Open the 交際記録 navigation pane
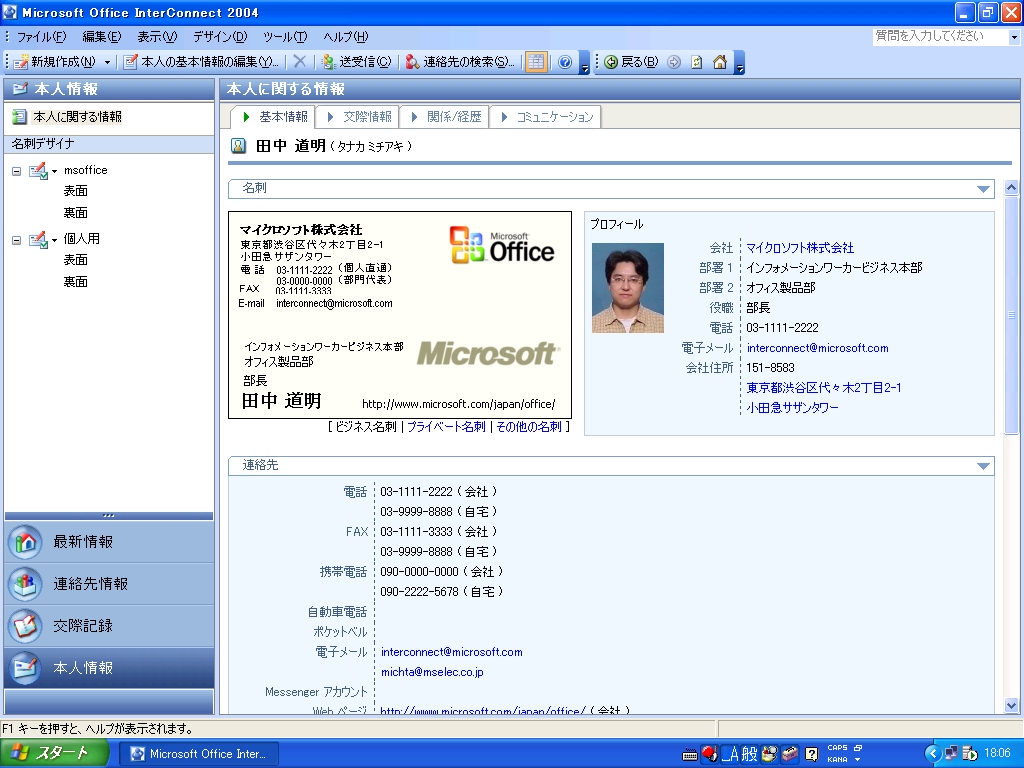This screenshot has height=768, width=1024. (x=109, y=626)
